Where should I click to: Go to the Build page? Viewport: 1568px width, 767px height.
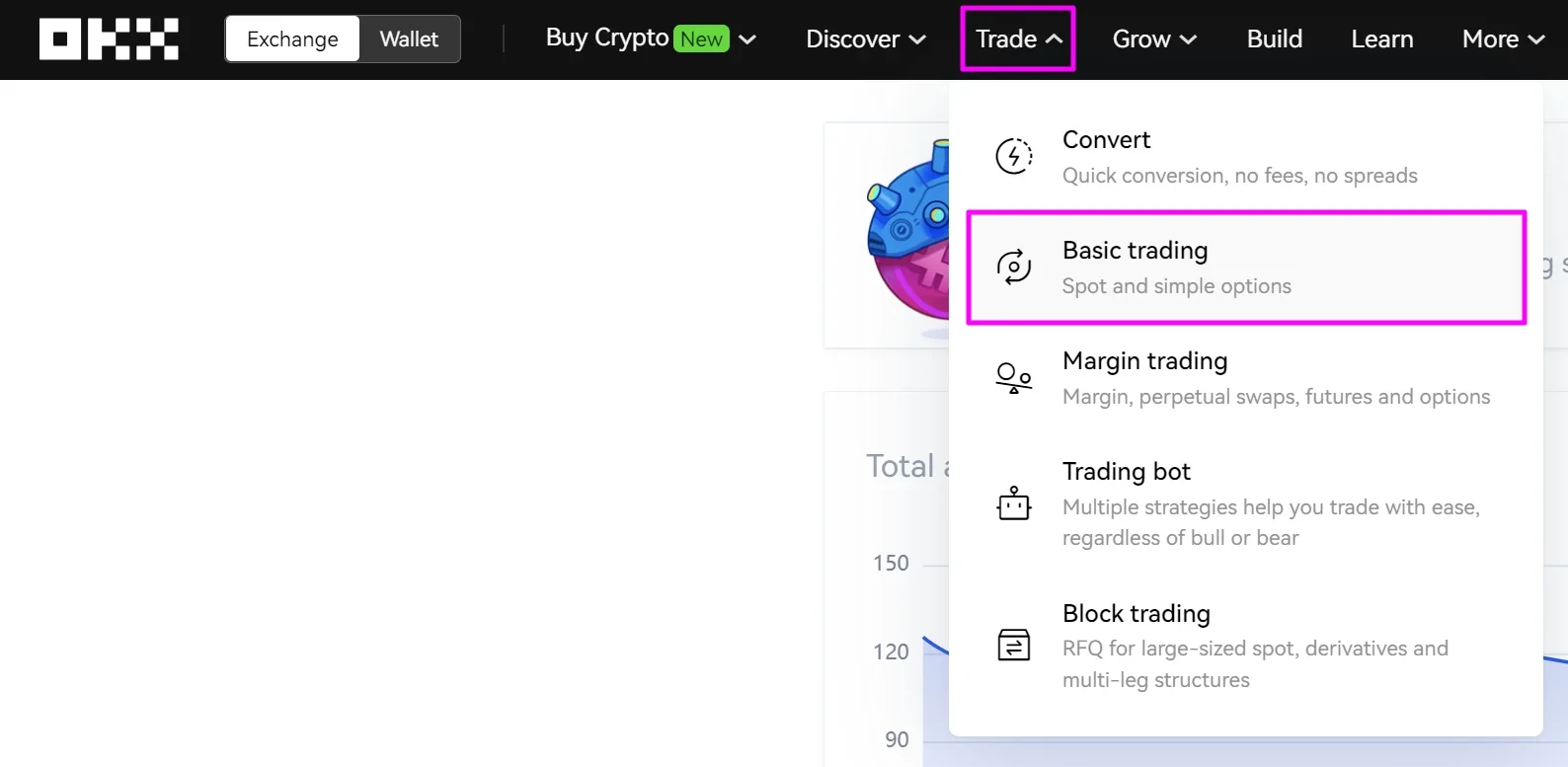click(x=1274, y=39)
